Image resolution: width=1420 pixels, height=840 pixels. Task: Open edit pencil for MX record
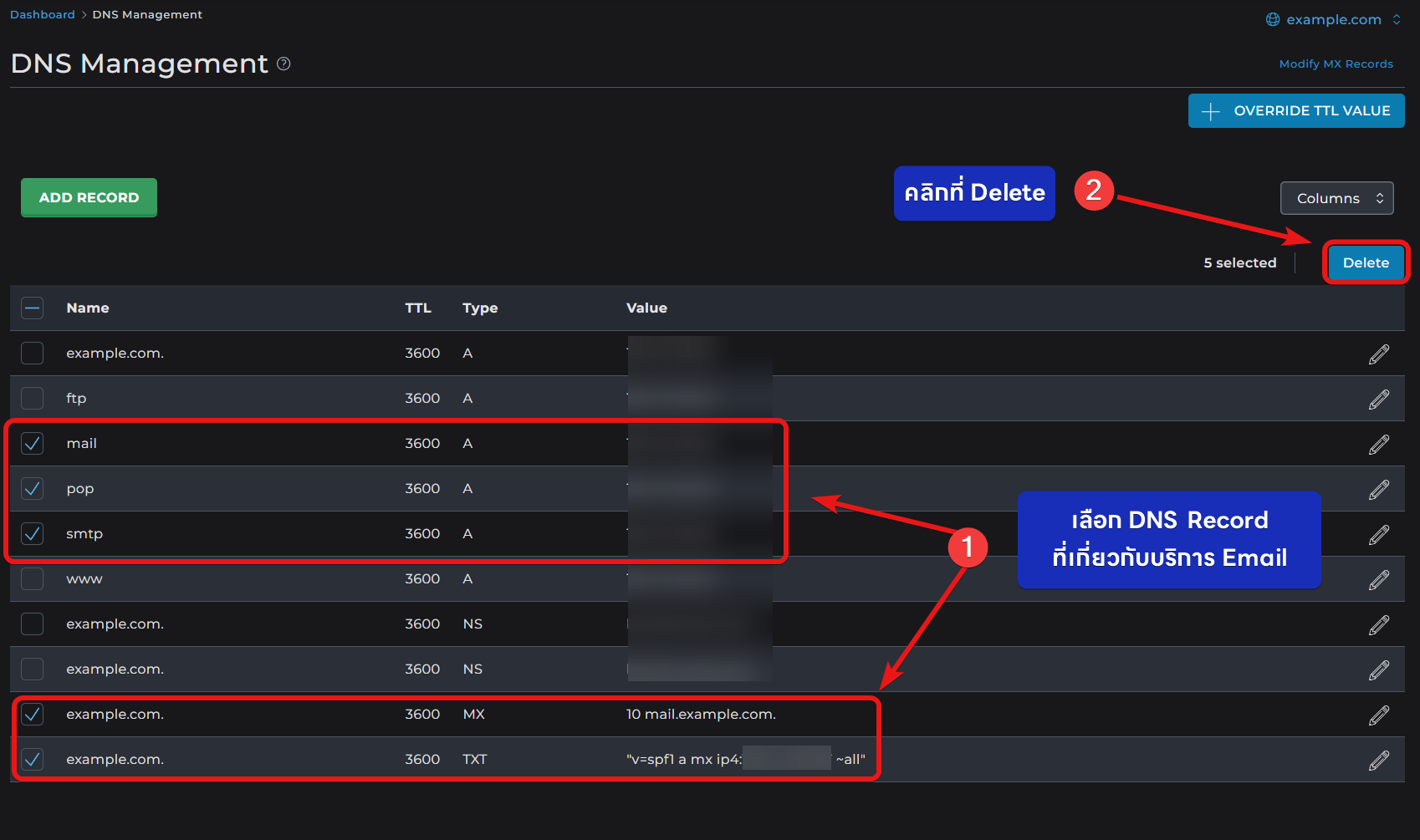click(x=1379, y=715)
